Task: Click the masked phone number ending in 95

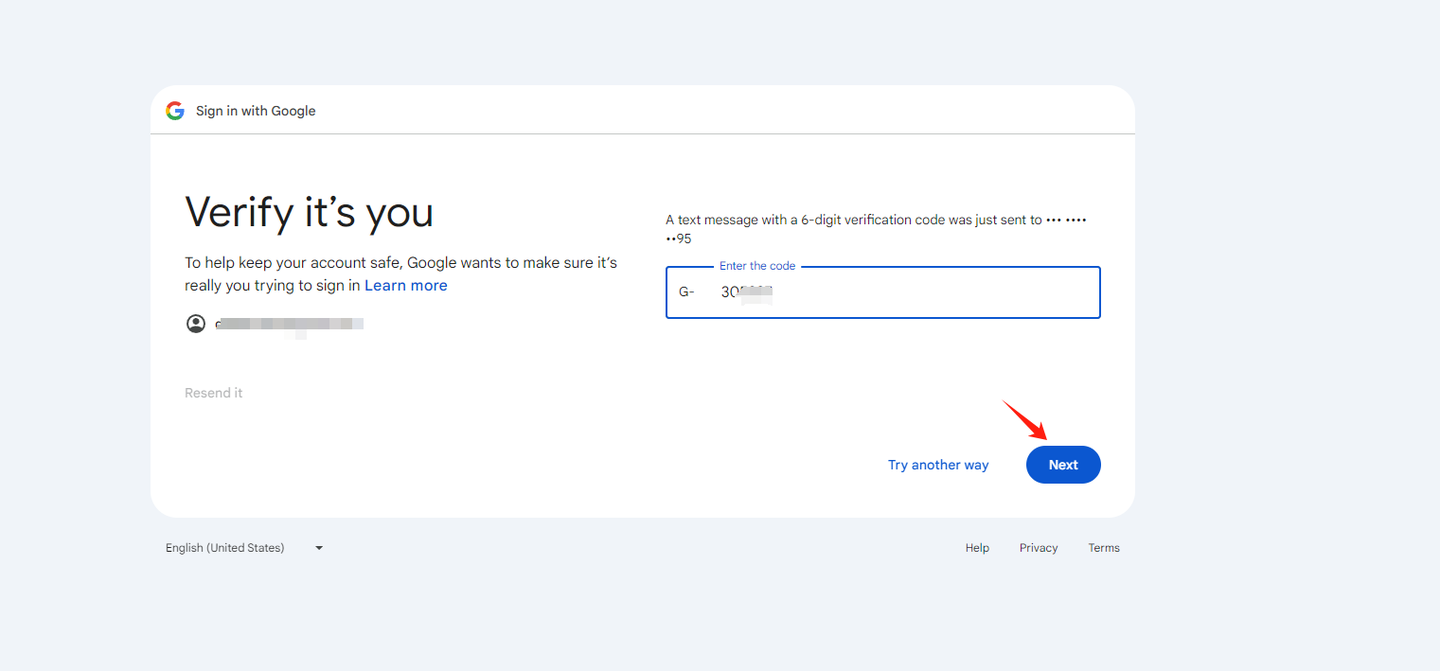Action: (679, 239)
